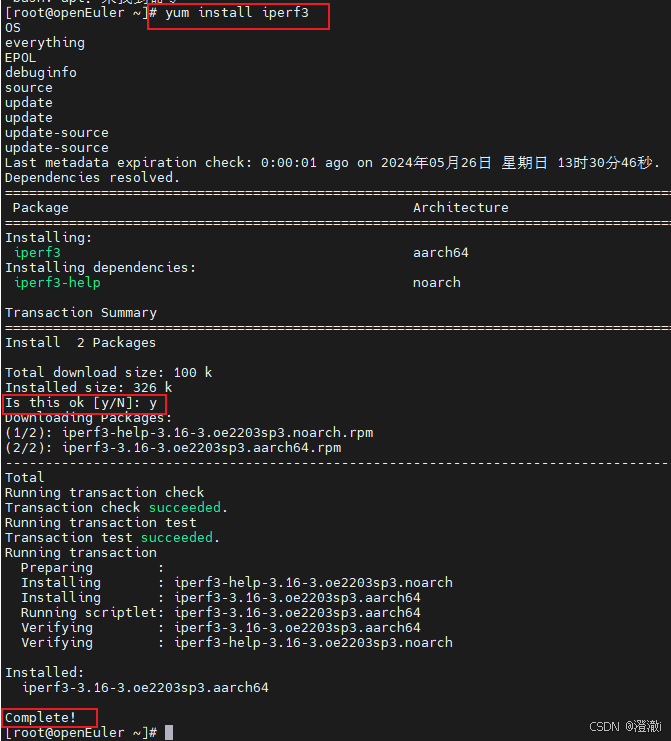Click the 'Preparing' transaction step line

(92, 568)
